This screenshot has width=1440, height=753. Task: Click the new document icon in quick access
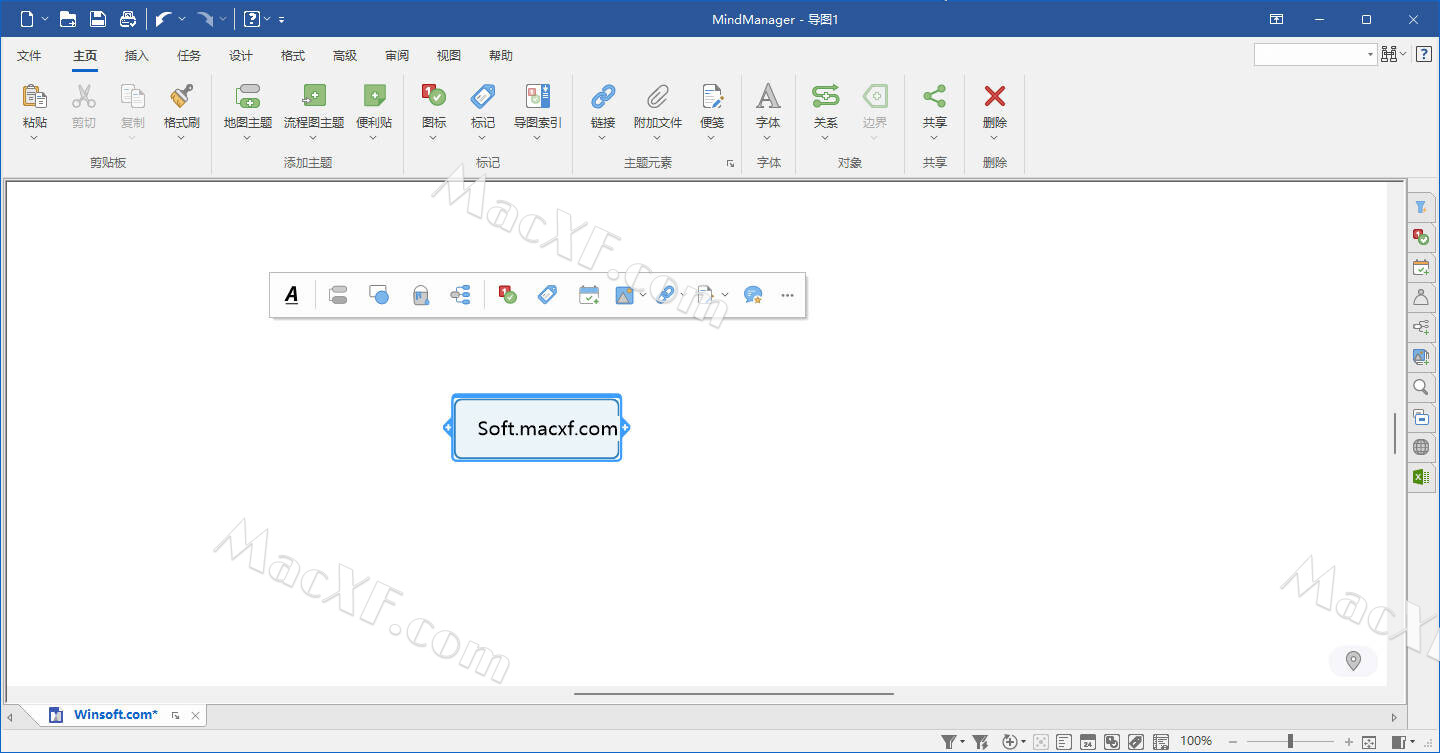tap(27, 19)
